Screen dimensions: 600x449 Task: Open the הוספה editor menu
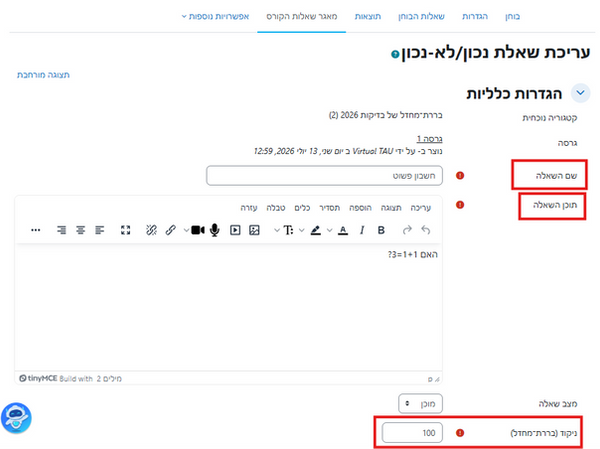pyautogui.click(x=360, y=207)
